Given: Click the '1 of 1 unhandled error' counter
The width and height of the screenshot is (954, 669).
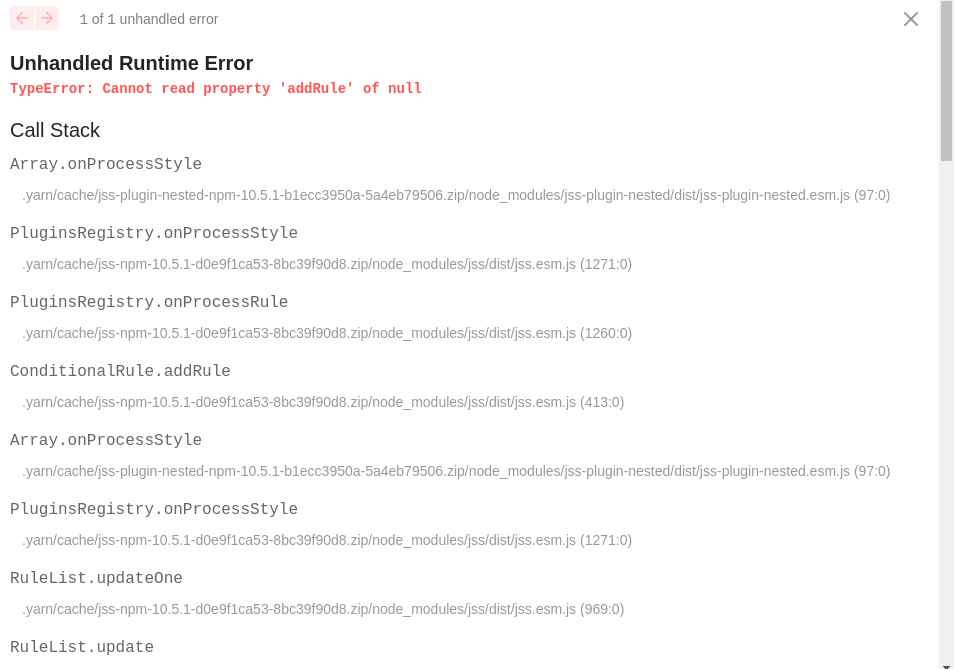Looking at the screenshot, I should [x=149, y=19].
